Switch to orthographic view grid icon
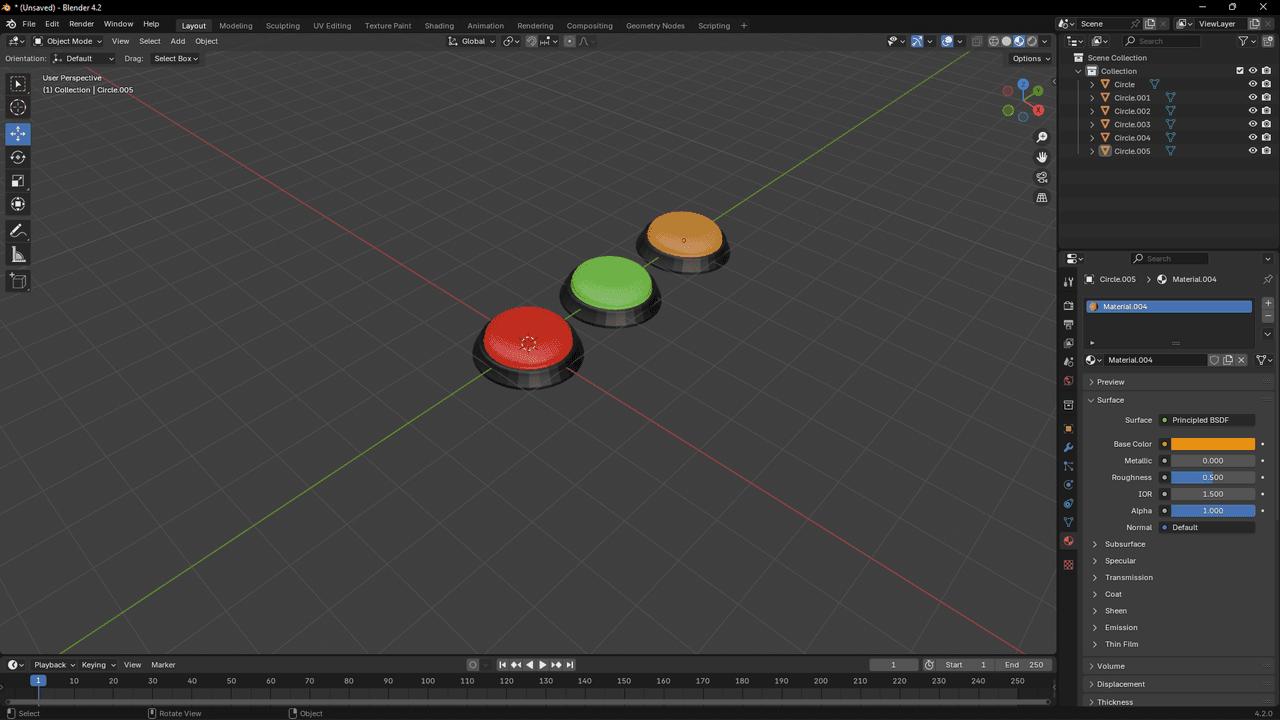The image size is (1280, 720). click(1041, 198)
